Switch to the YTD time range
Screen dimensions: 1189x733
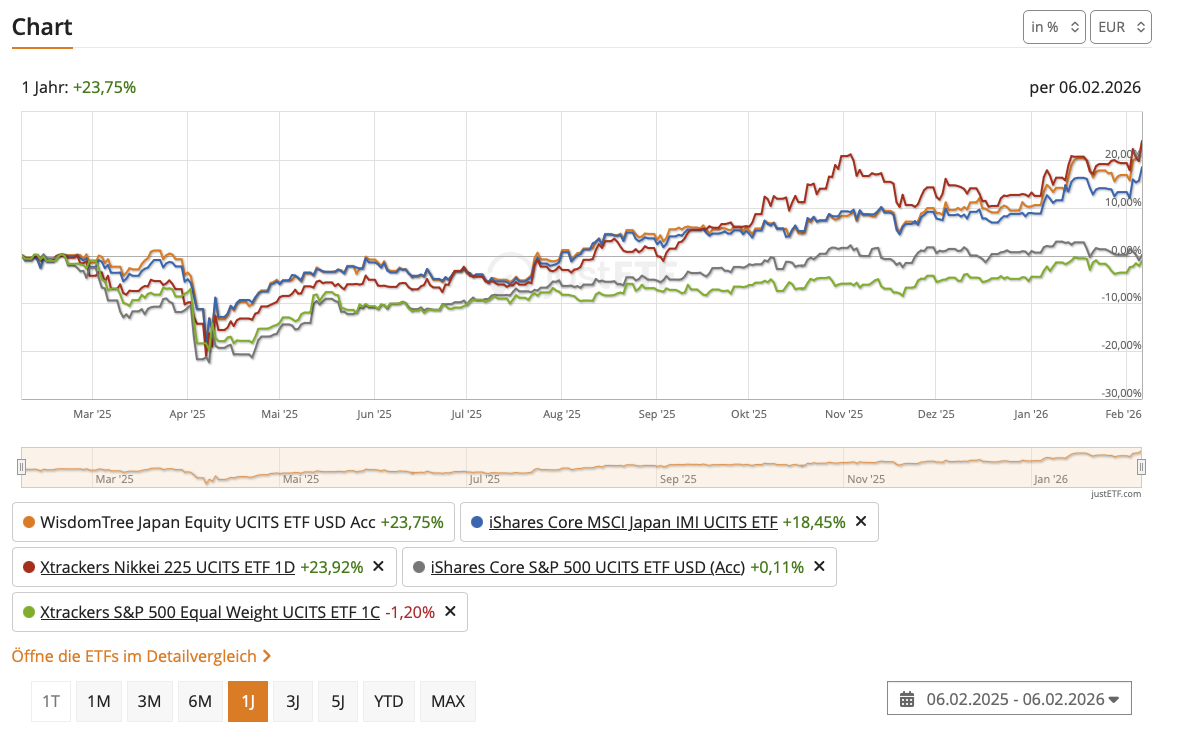(388, 701)
